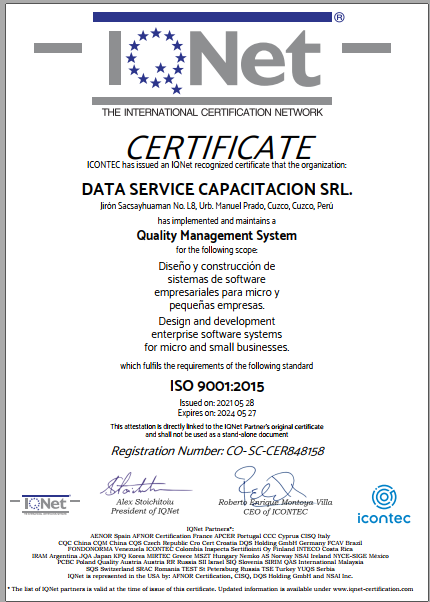430x602 pixels.
Task: Click Alex Stoichitoiu's signature
Action: pyautogui.click(x=145, y=485)
